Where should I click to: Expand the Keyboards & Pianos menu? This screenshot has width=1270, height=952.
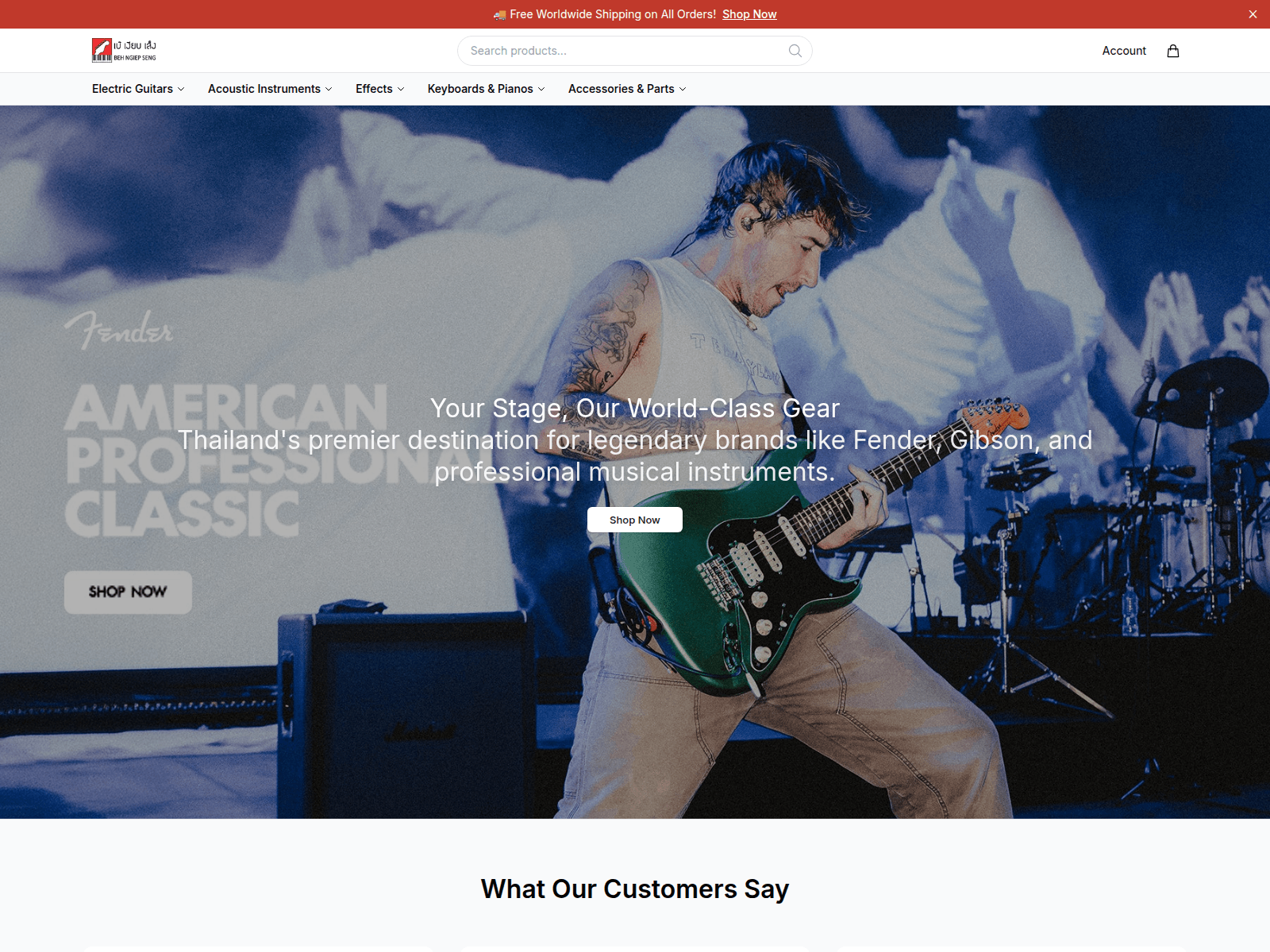pos(486,89)
